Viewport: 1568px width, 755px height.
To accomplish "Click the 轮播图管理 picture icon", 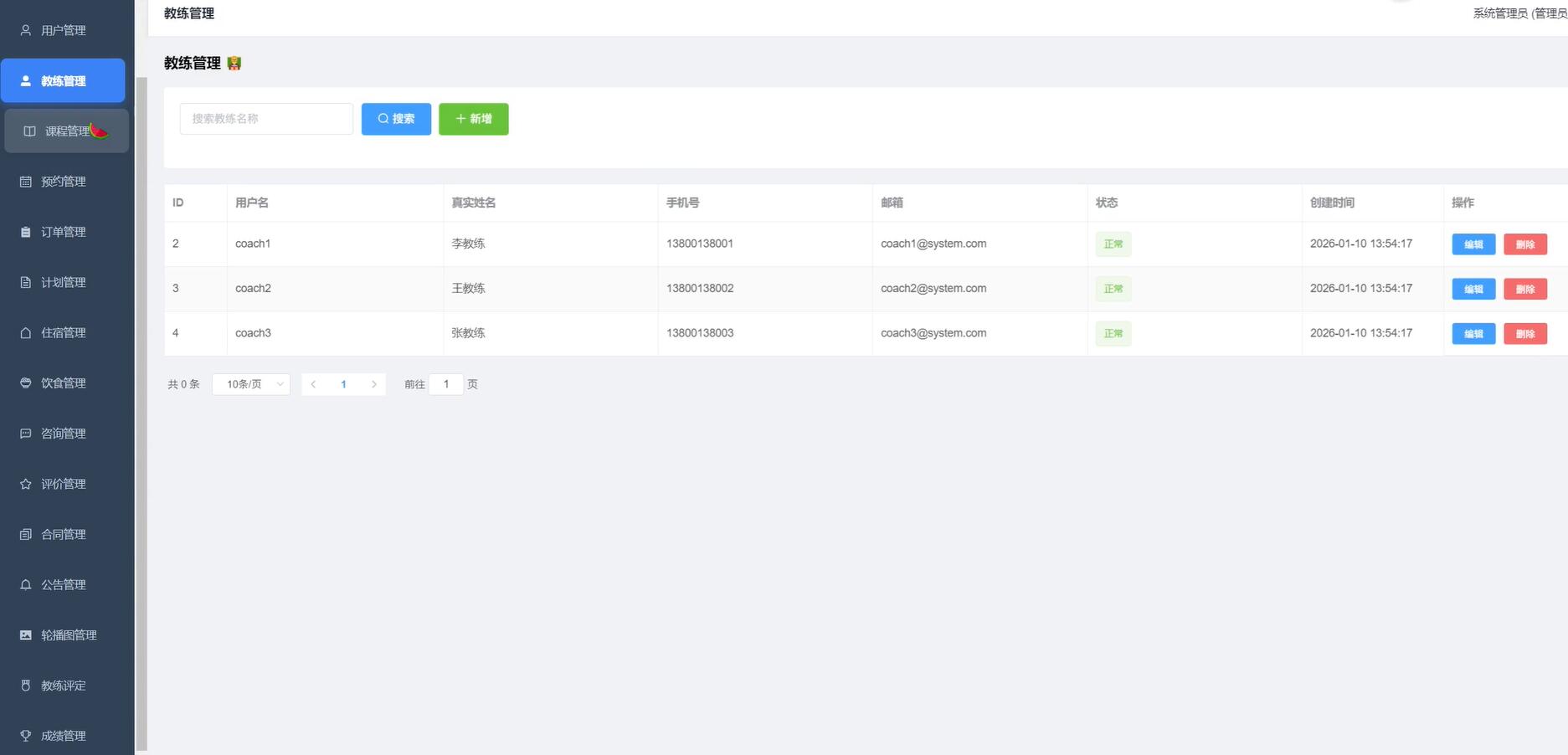I will [26, 635].
